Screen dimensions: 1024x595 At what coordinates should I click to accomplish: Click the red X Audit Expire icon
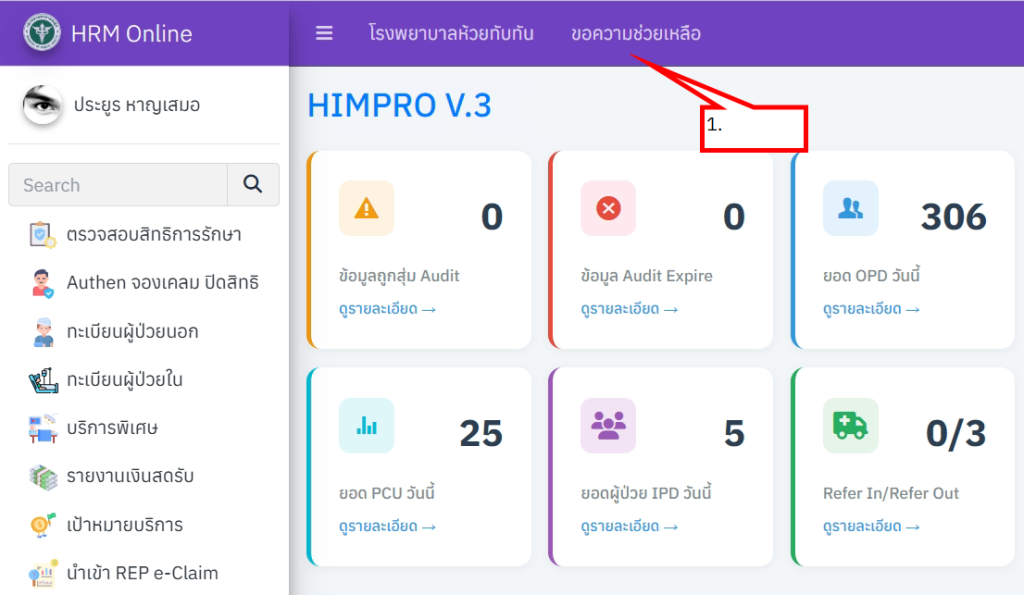pyautogui.click(x=608, y=208)
